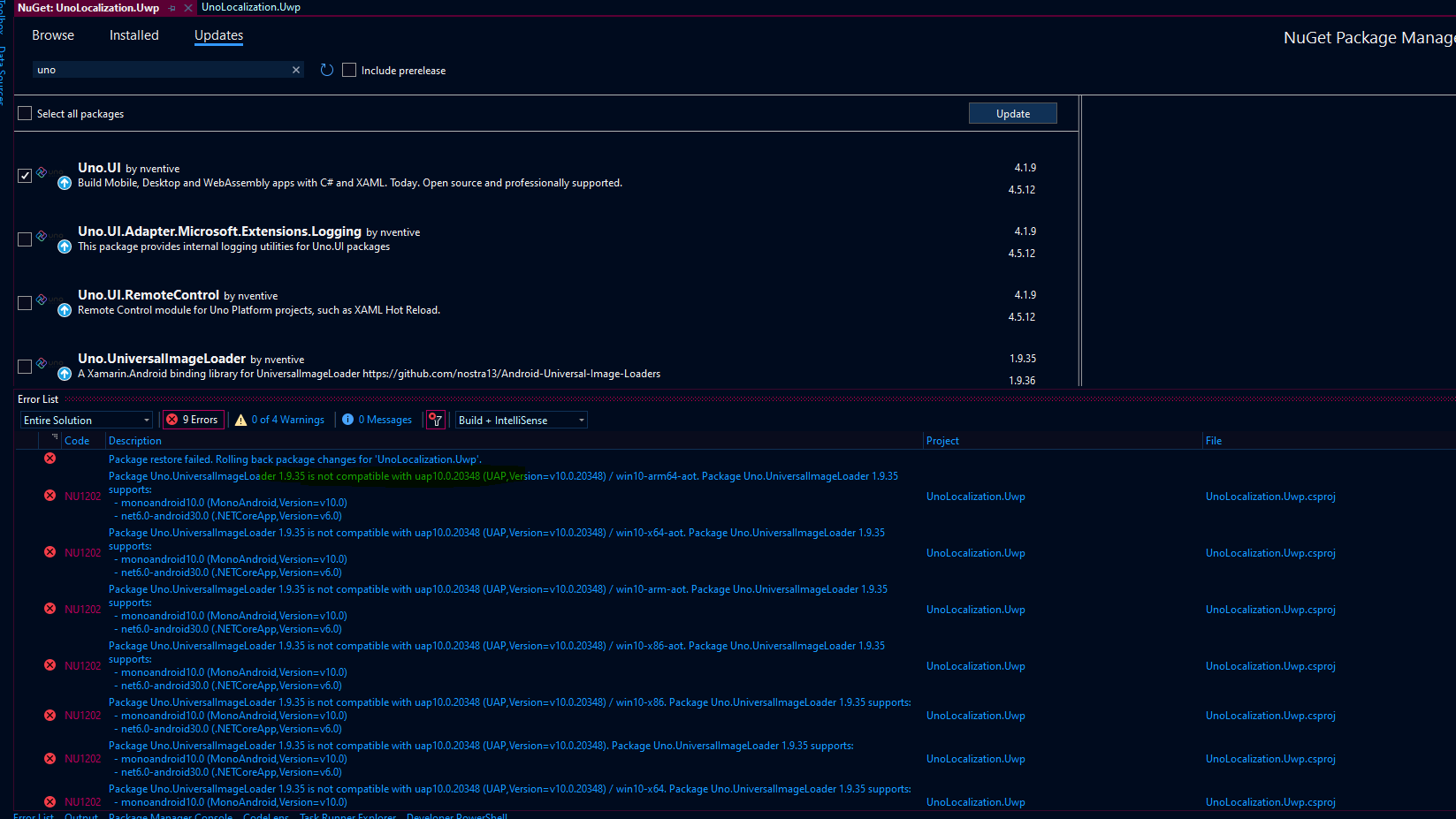Open the 'Build + IntelliSense' dropdown
This screenshot has height=819, width=1456.
pos(522,421)
